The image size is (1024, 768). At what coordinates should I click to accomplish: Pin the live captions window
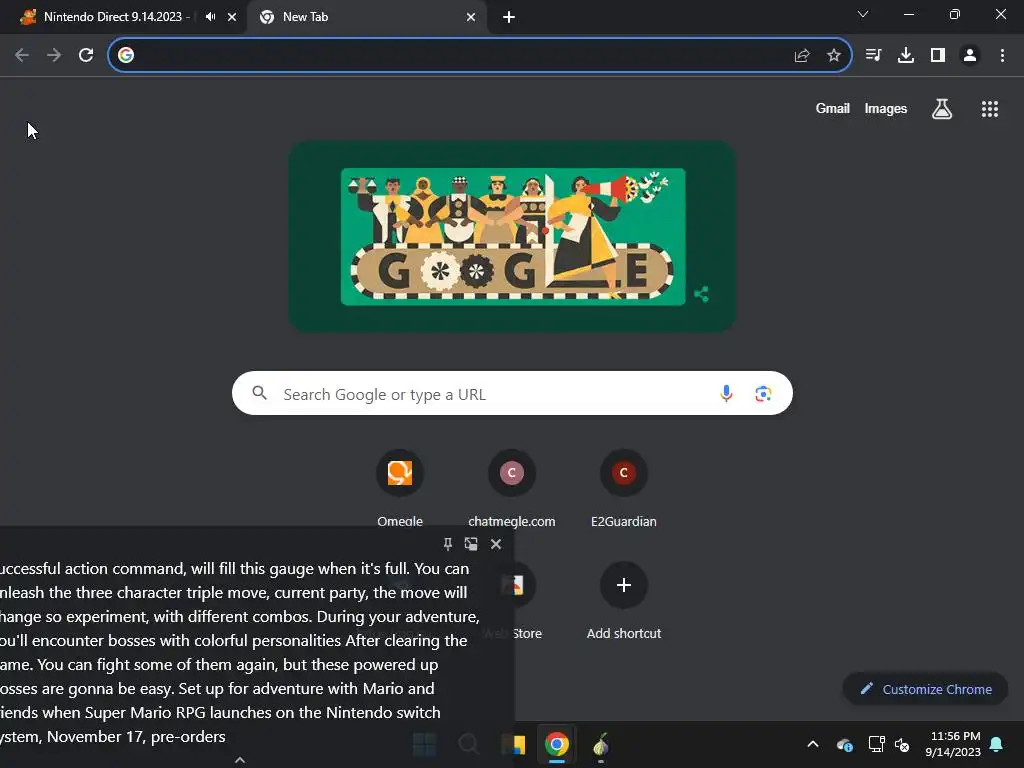pos(448,544)
